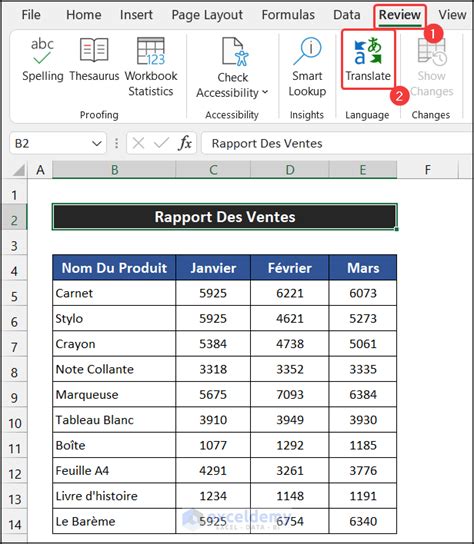Click the Rapport Des Ventes title cell

pos(225,217)
